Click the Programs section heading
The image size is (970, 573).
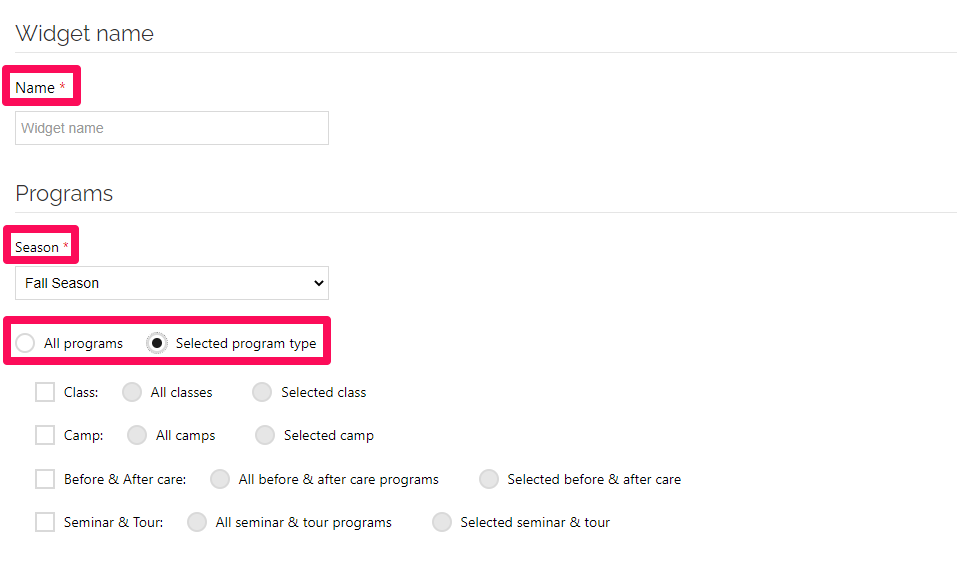[64, 194]
